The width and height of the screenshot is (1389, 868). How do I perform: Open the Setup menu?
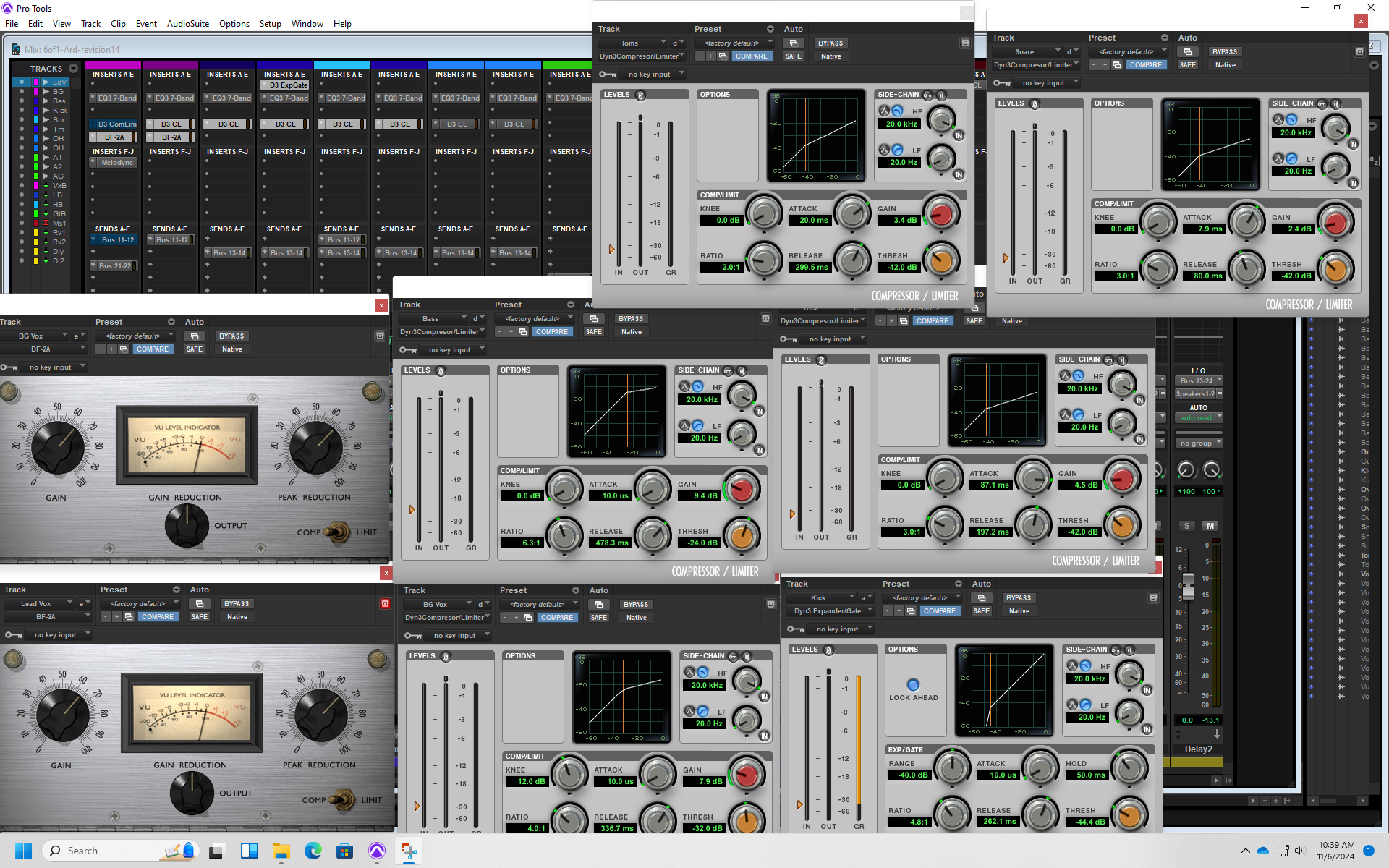[270, 24]
